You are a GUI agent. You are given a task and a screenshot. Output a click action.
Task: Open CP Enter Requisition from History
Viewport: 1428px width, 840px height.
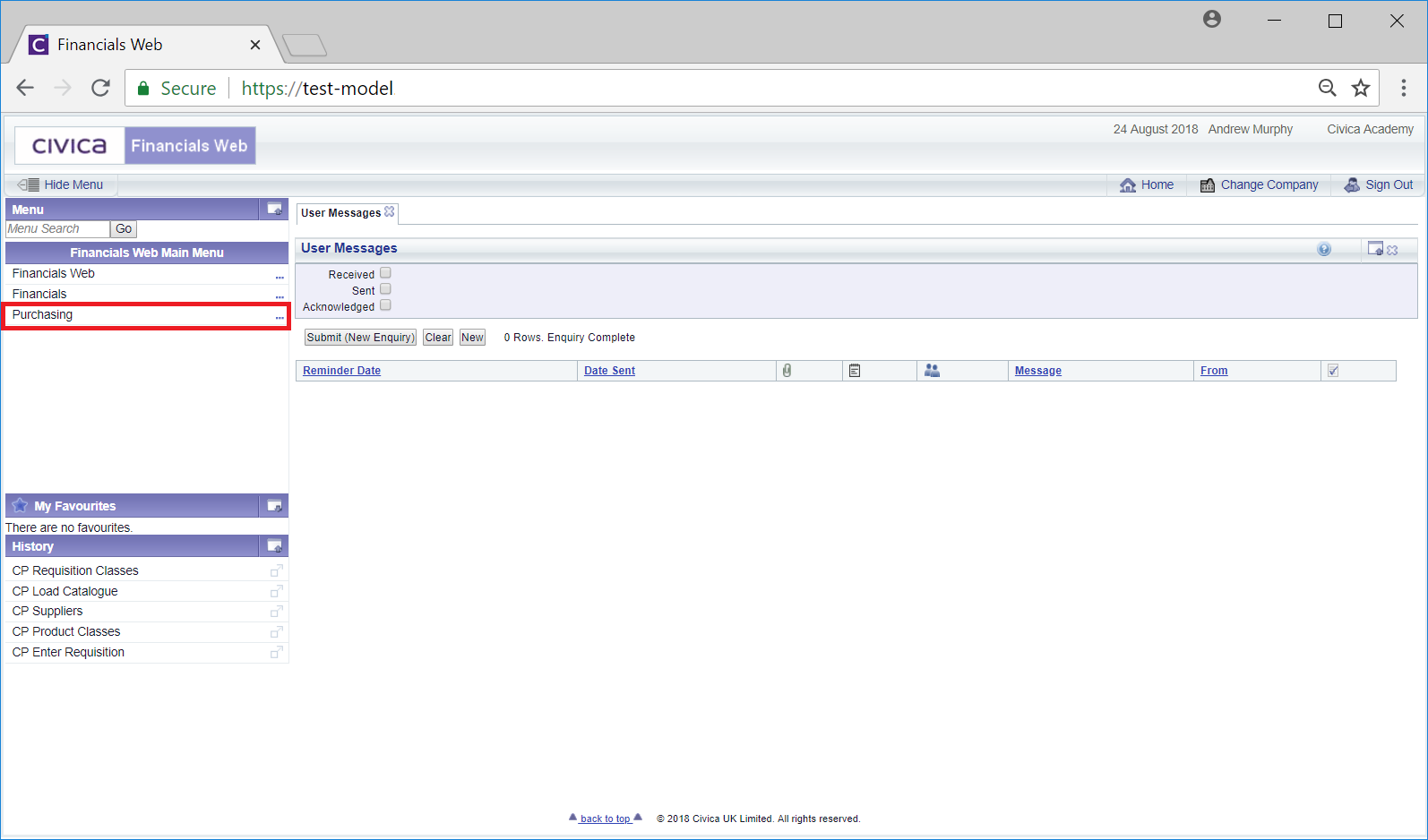[68, 652]
